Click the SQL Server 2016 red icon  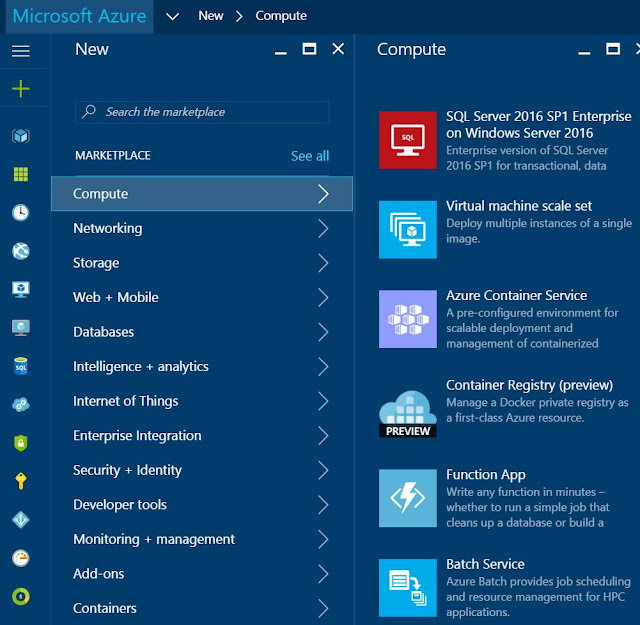pos(408,140)
